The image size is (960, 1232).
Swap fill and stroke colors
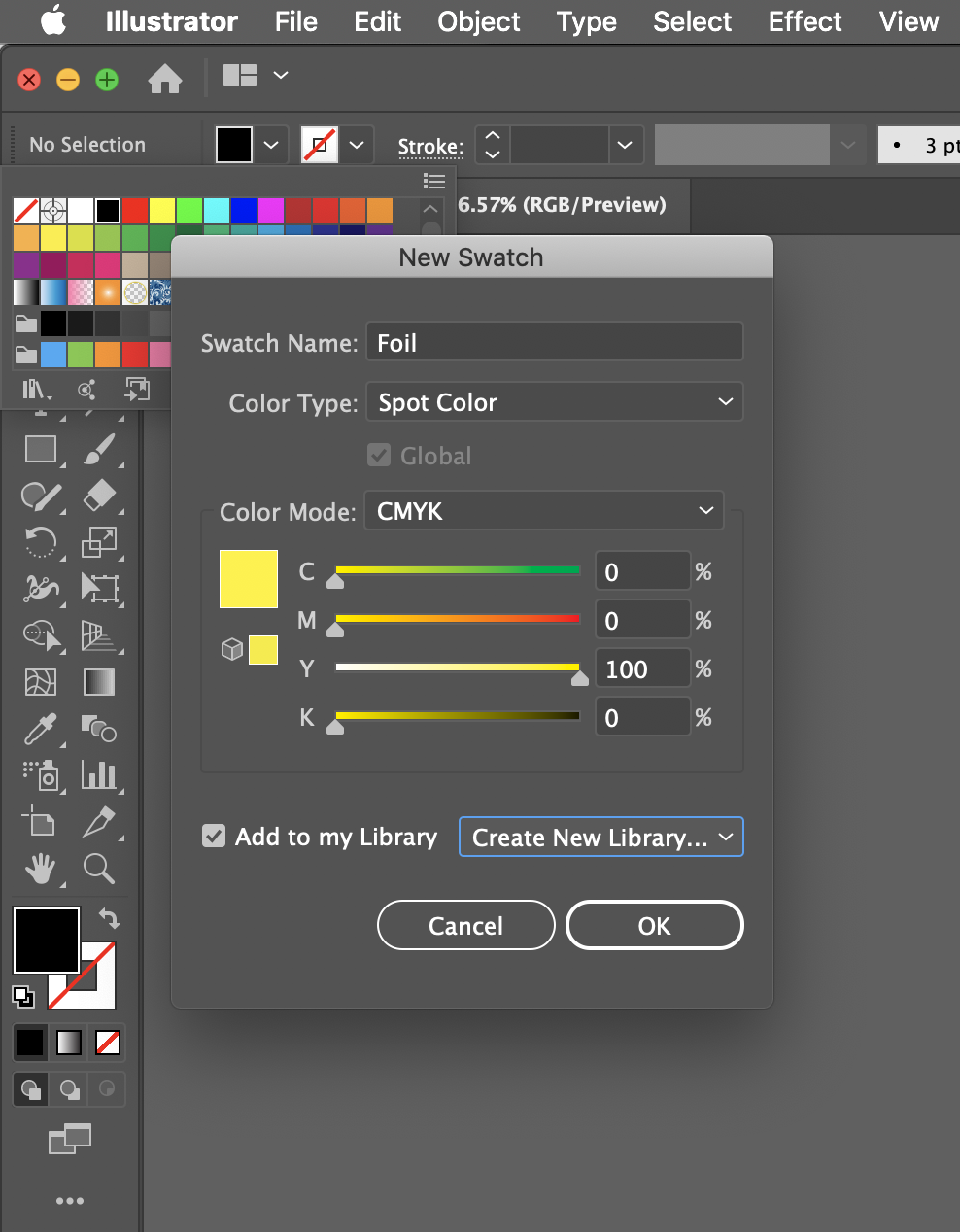pos(109,918)
